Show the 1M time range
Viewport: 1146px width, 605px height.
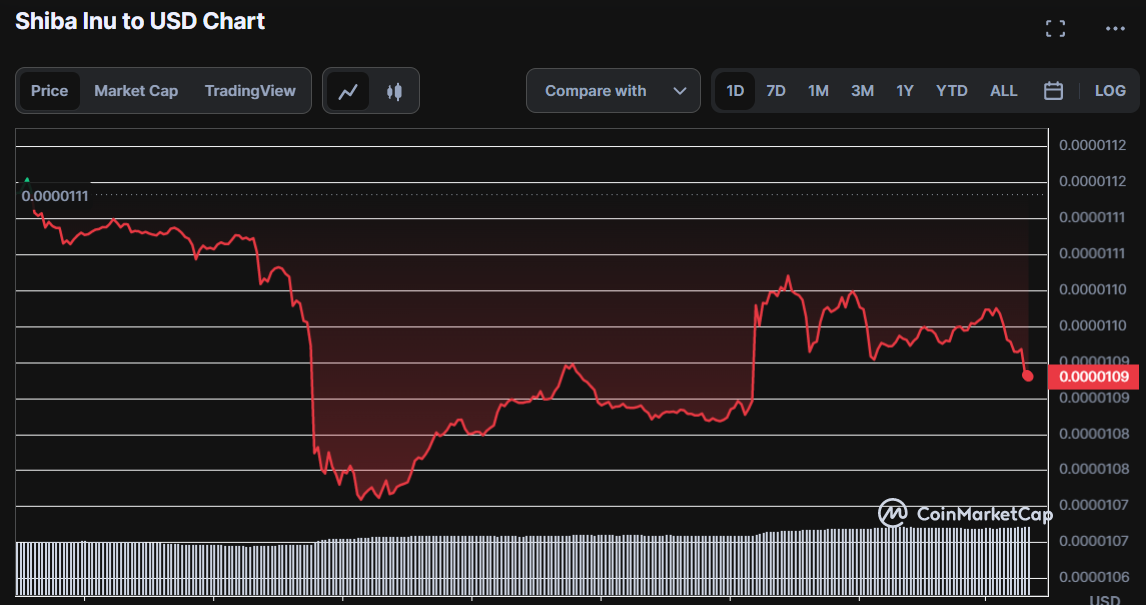(x=818, y=91)
